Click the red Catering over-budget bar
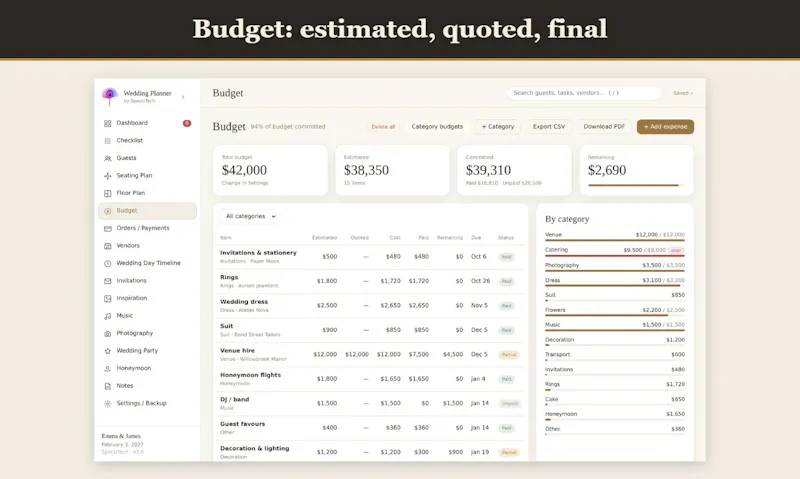The height and width of the screenshot is (479, 800). 615,255
